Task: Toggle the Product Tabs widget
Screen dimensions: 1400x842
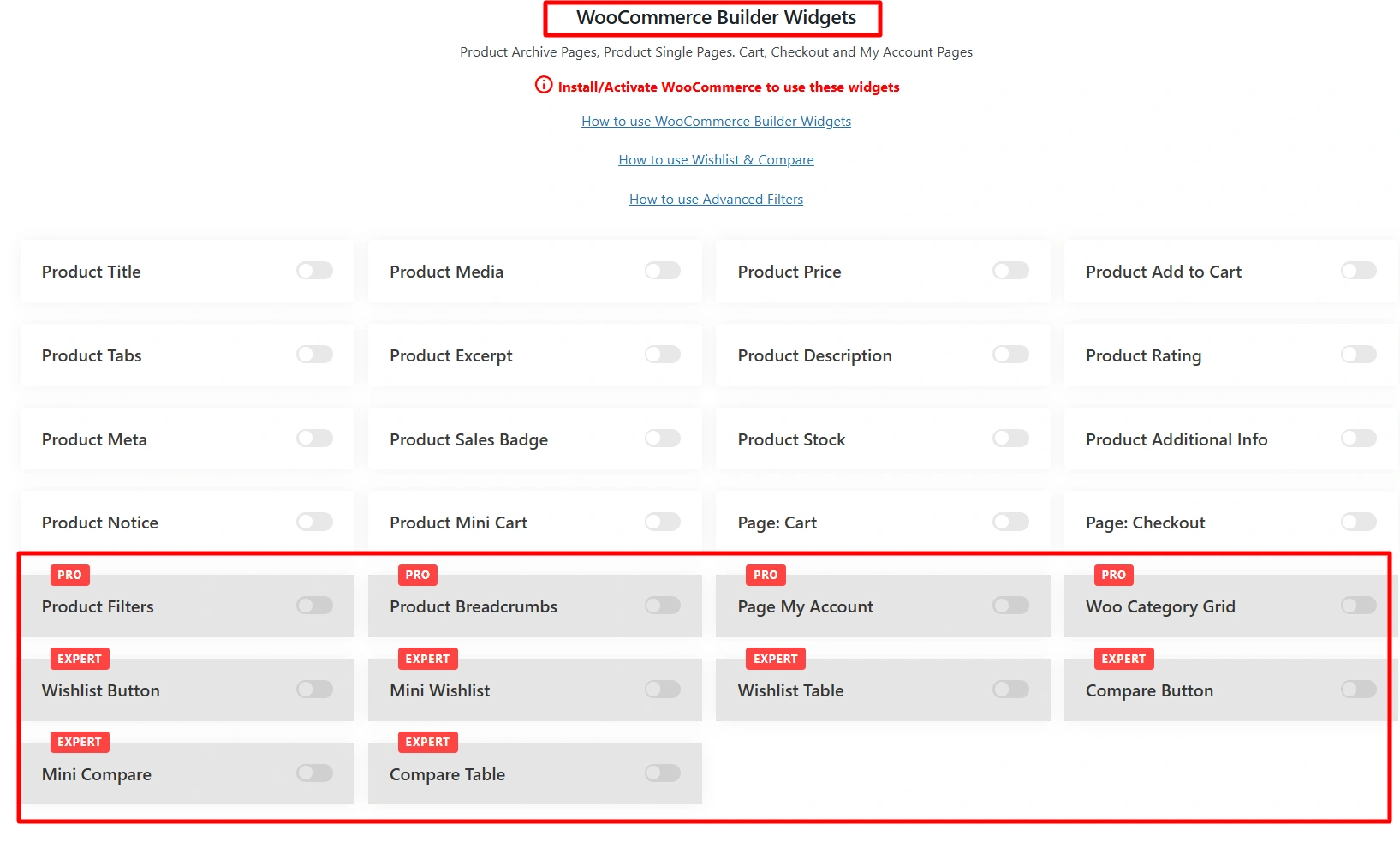Action: click(x=314, y=355)
